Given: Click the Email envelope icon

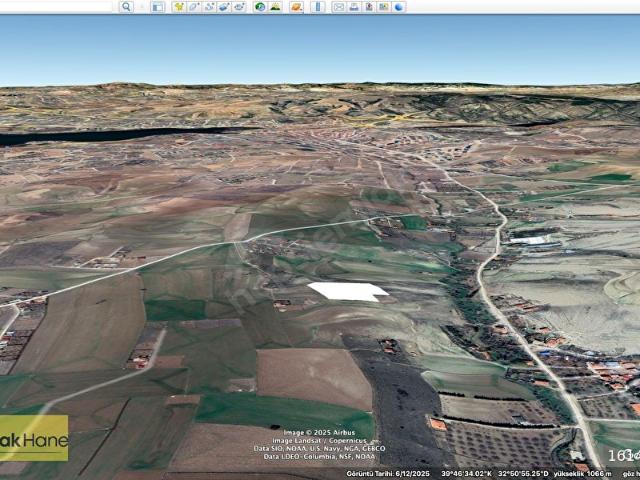Looking at the screenshot, I should (339, 6).
